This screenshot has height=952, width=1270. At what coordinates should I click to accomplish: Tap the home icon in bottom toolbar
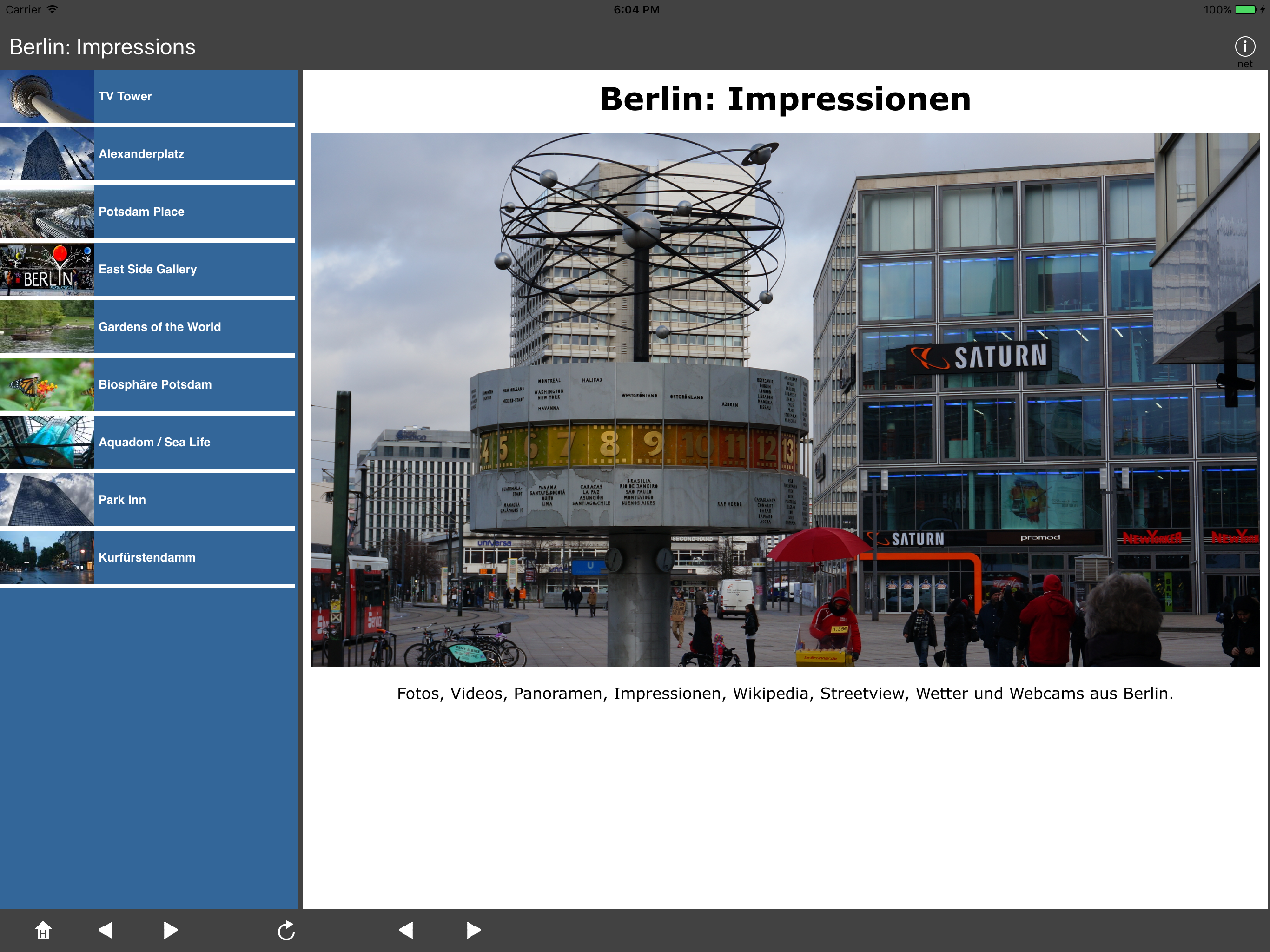click(x=43, y=930)
